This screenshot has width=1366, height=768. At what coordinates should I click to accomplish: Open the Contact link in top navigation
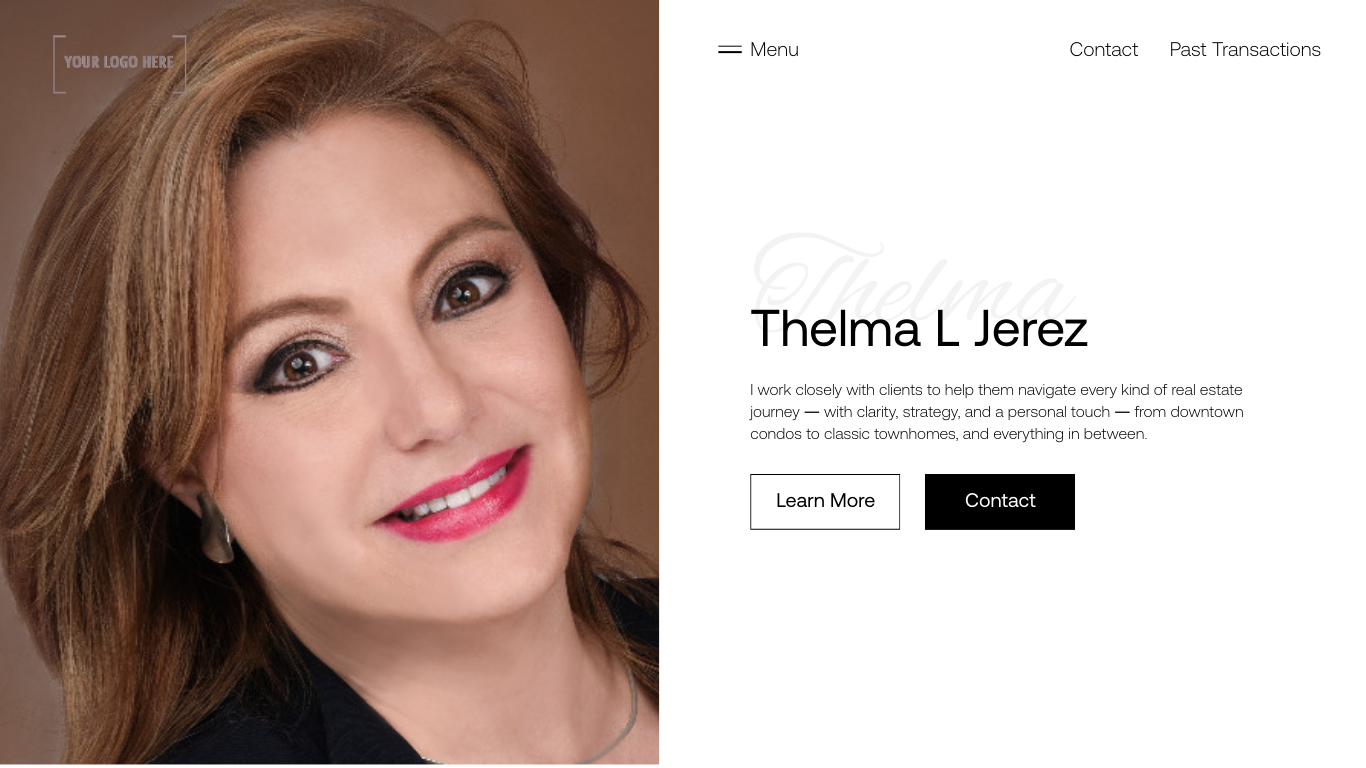(x=1103, y=49)
